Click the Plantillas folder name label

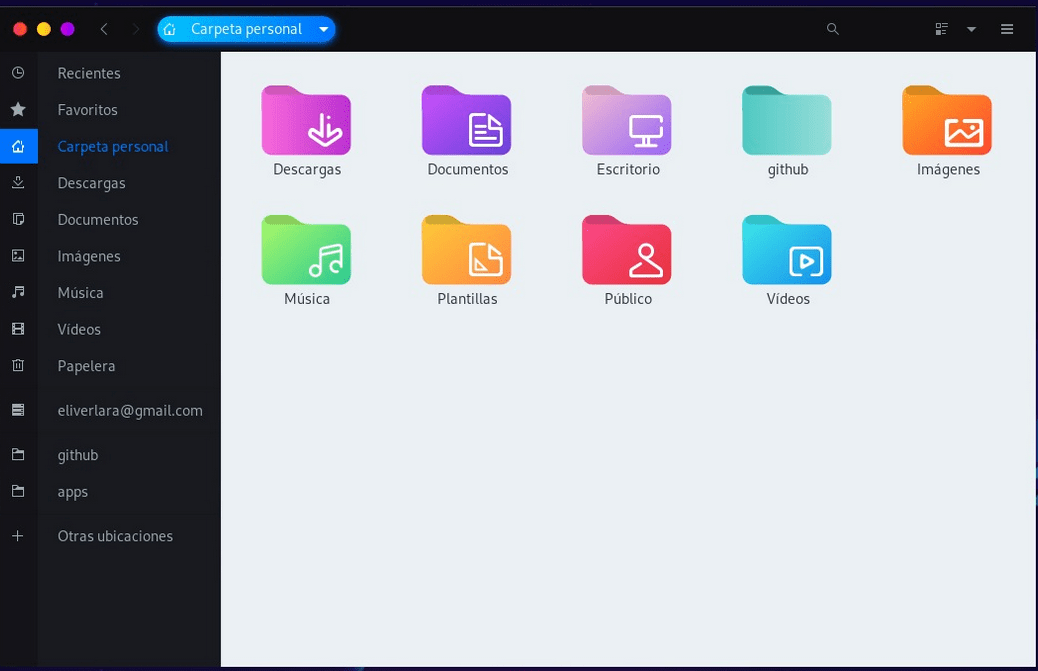(x=467, y=299)
